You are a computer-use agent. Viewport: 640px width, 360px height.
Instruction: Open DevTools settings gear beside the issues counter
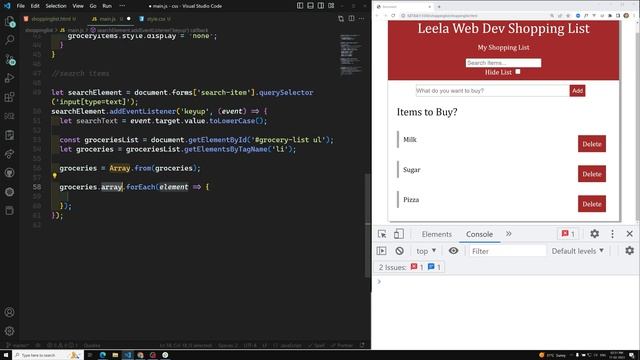click(x=594, y=234)
